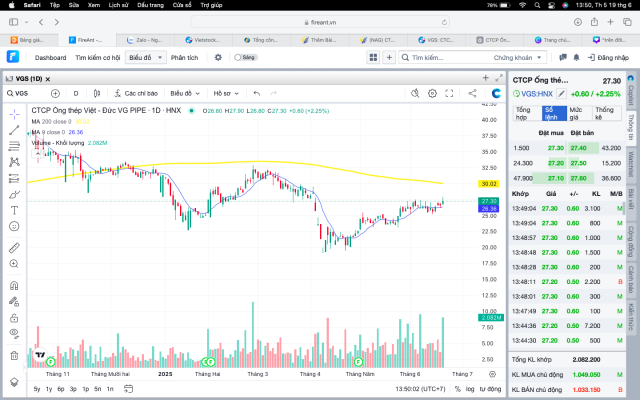Open the notifications bell

576,58
